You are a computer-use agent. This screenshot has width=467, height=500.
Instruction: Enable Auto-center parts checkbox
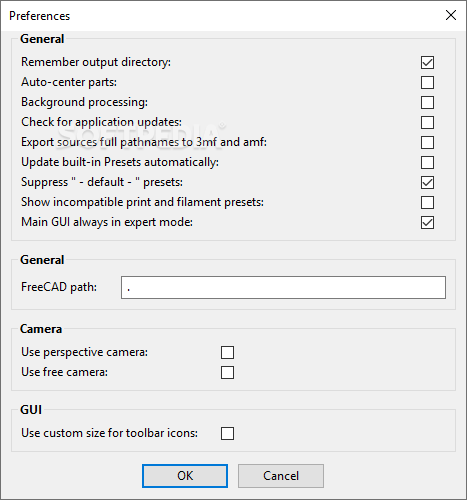[427, 82]
